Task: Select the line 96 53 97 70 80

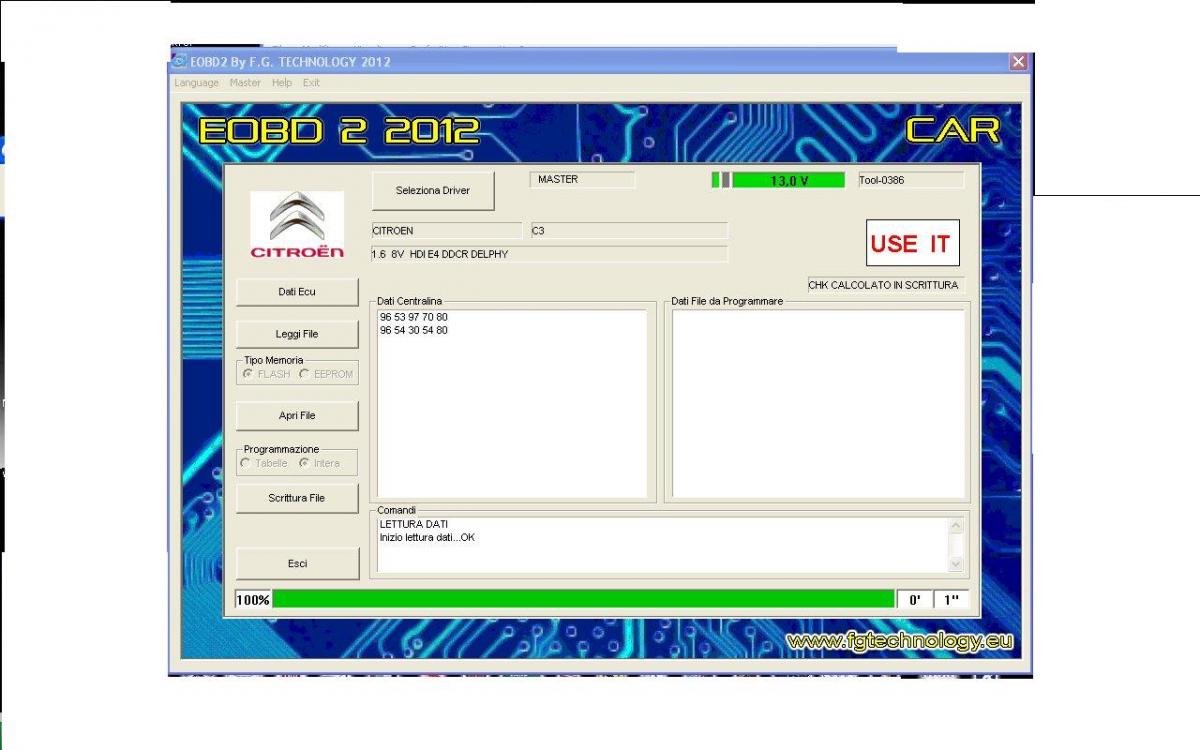Action: click(x=414, y=317)
